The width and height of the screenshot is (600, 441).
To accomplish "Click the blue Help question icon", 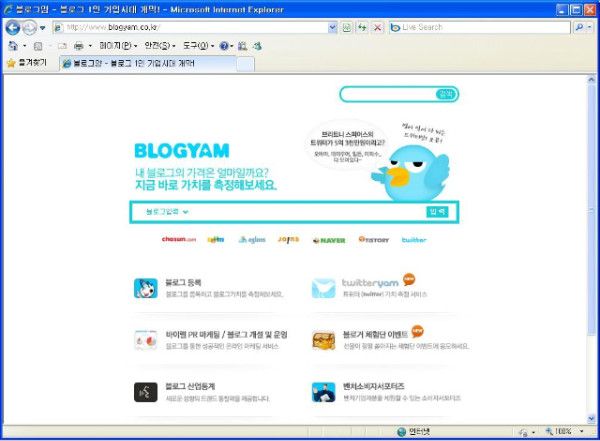I will pos(224,46).
